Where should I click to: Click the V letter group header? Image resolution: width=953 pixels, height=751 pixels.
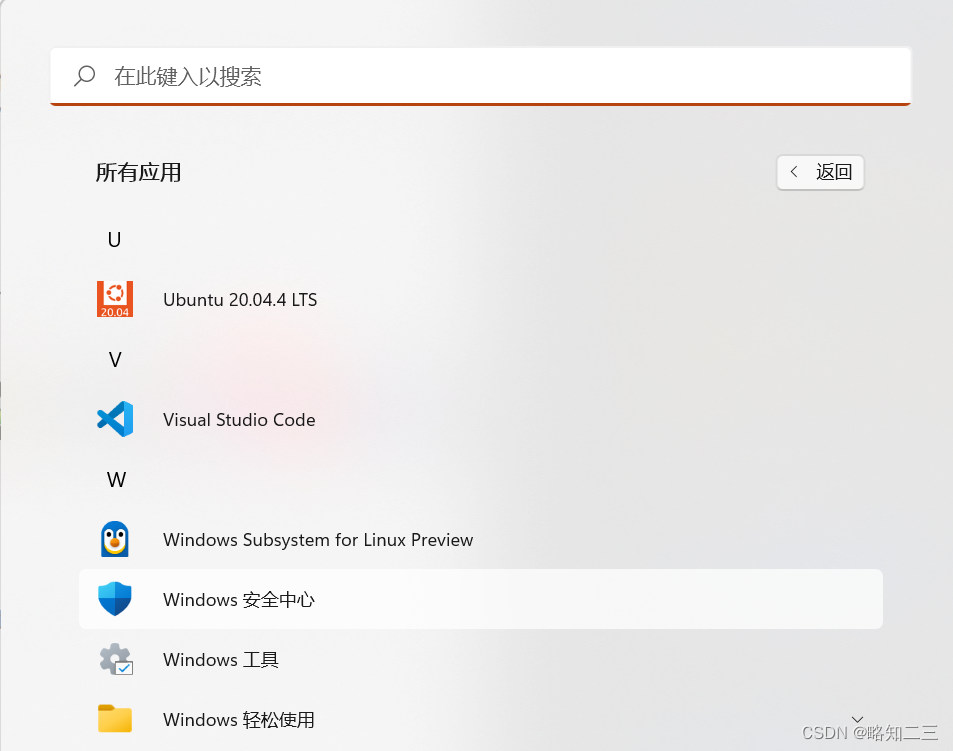click(115, 360)
